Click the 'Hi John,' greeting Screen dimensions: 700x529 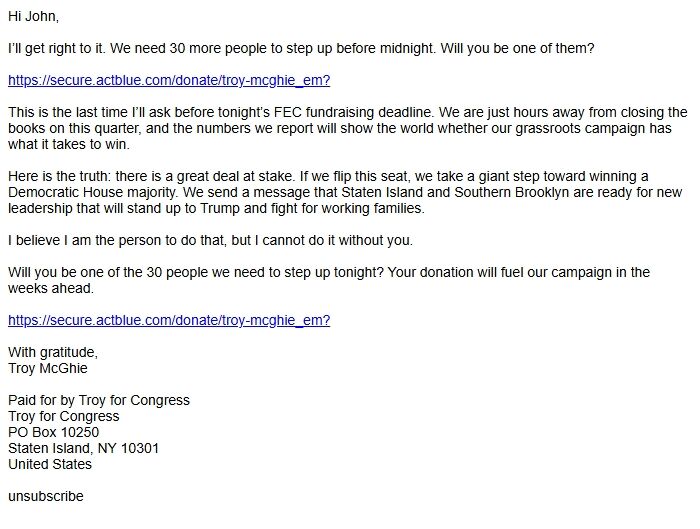click(x=39, y=16)
